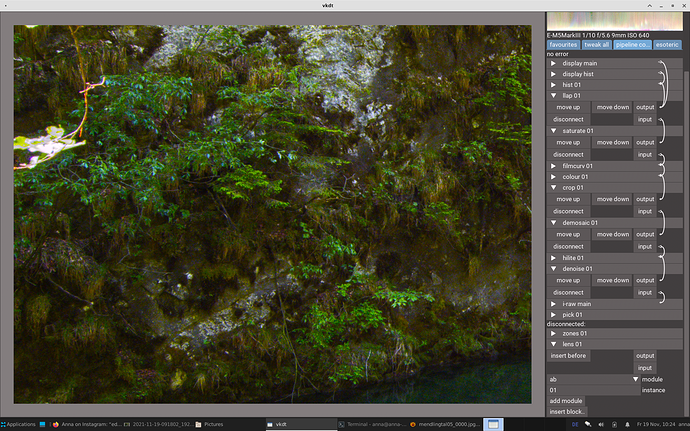Viewport: 690px width, 431px height.
Task: Click the output connector of saturate 01
Action: 645,142
